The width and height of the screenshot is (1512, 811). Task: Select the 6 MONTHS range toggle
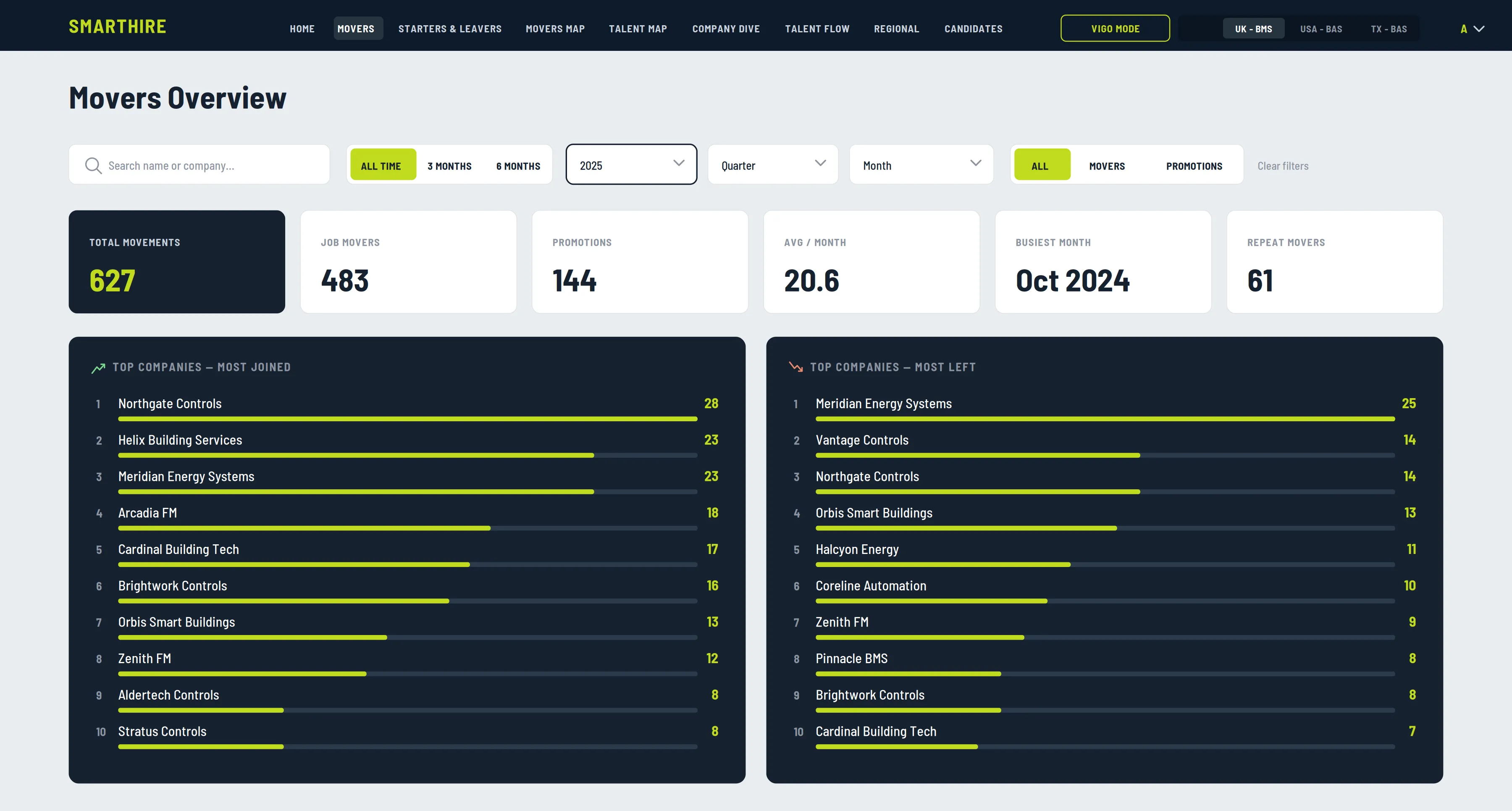click(518, 166)
